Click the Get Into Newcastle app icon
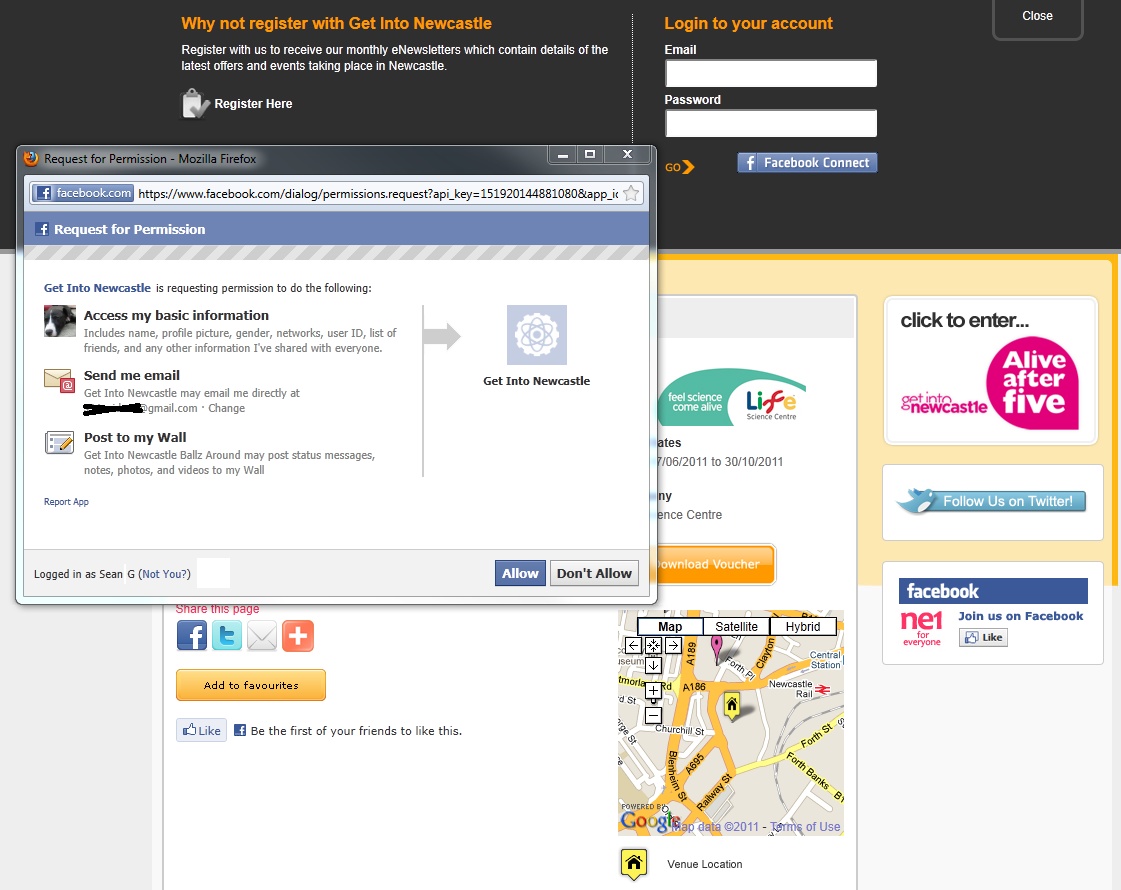The width and height of the screenshot is (1121, 890). point(537,335)
